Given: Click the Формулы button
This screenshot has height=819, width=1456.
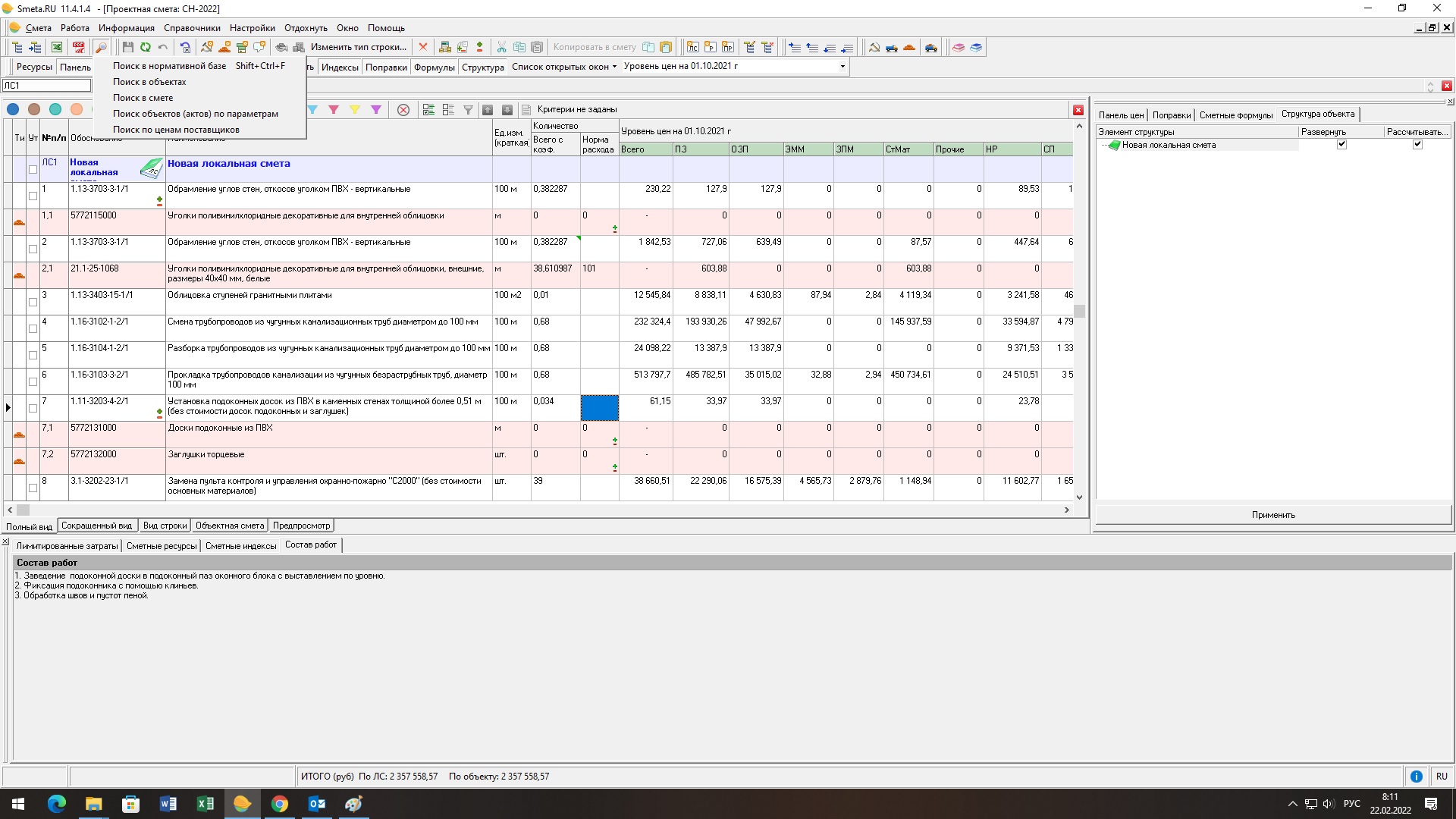Looking at the screenshot, I should click(x=434, y=67).
